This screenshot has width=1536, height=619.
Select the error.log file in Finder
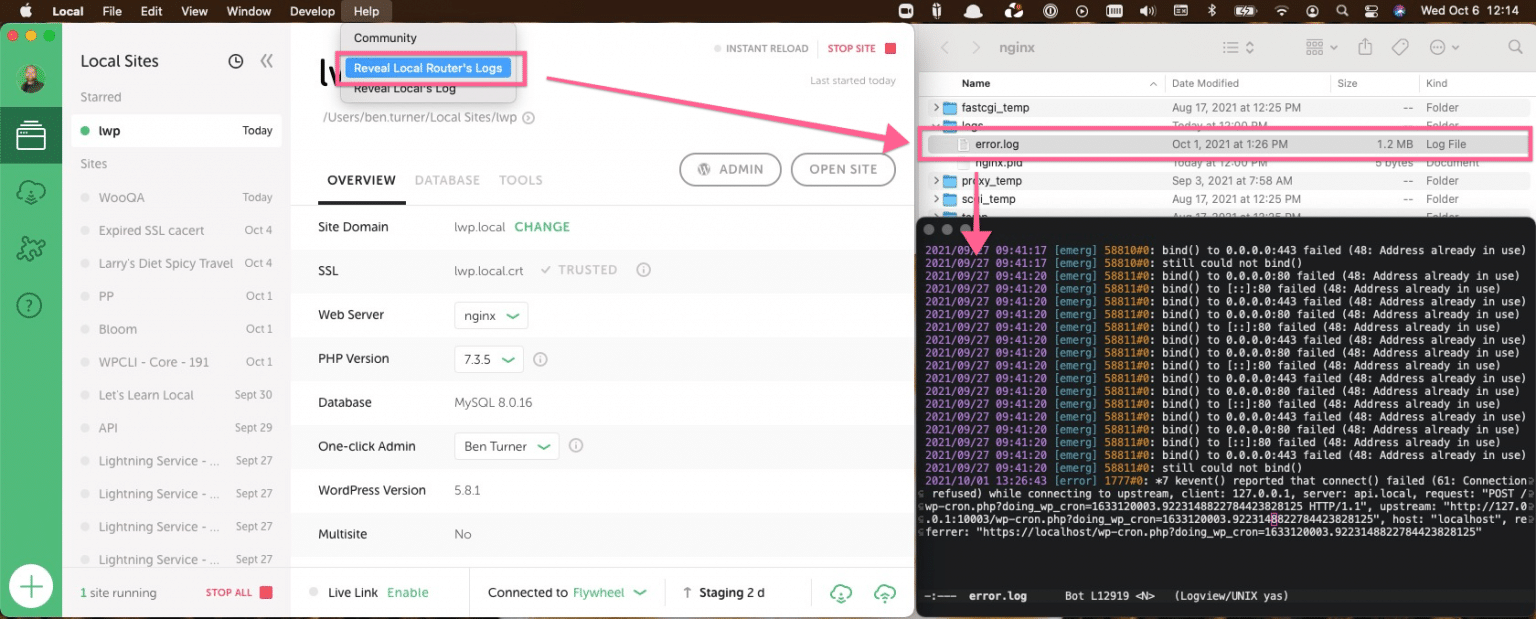click(996, 144)
